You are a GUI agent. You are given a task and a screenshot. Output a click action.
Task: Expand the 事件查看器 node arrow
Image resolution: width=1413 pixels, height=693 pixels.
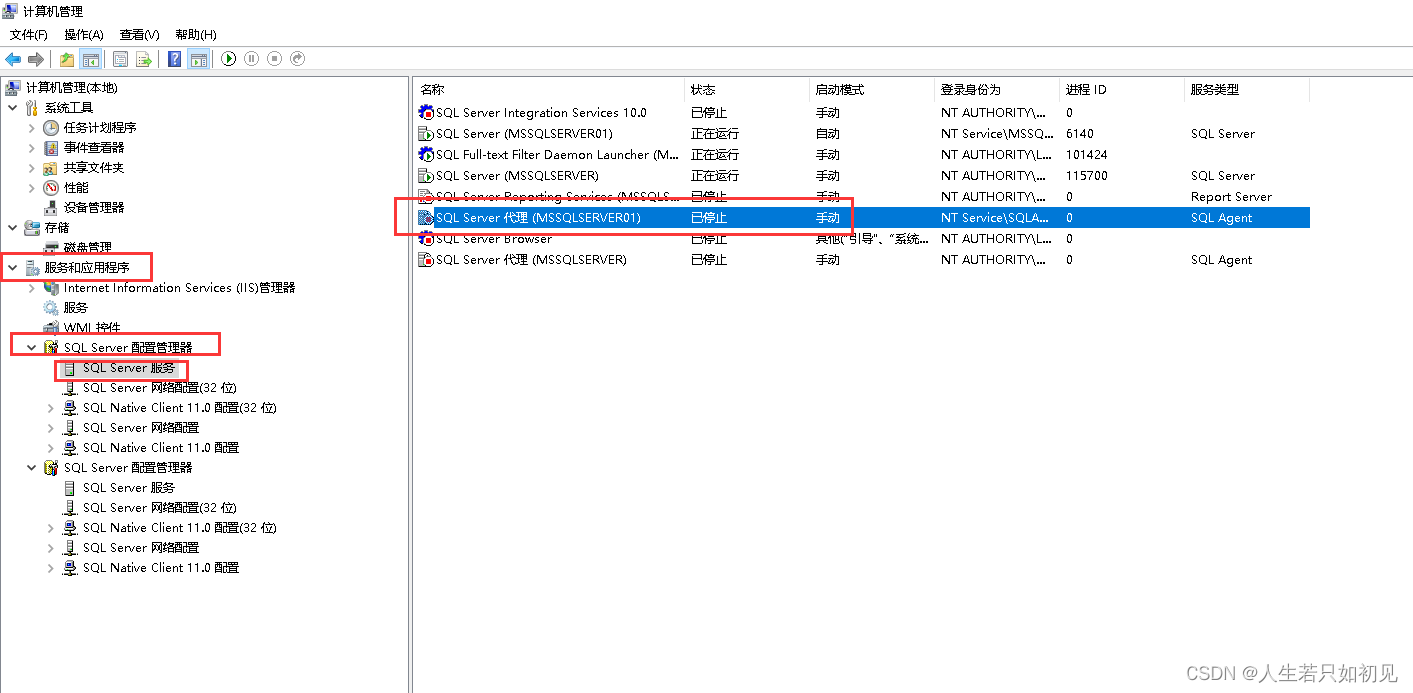click(32, 148)
